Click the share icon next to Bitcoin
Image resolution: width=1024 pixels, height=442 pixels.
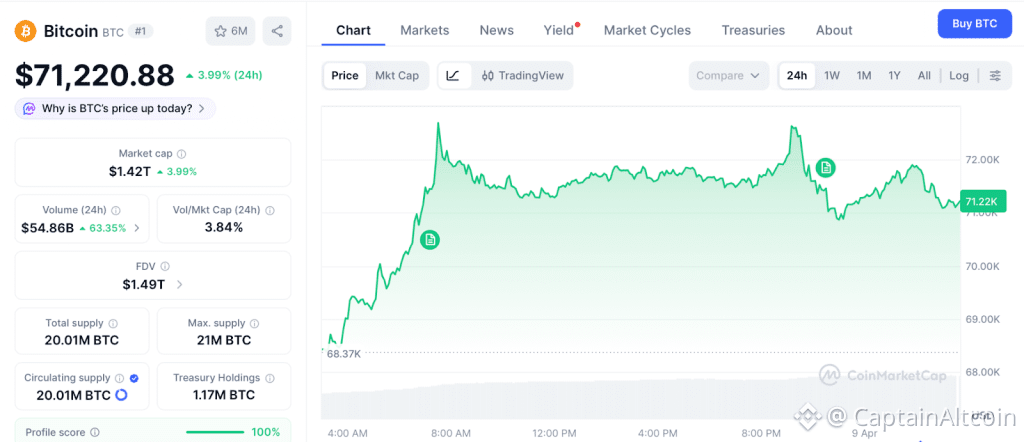[277, 31]
